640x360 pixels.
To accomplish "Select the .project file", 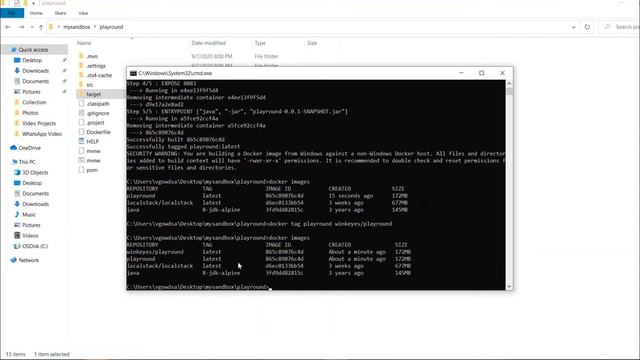I will point(95,122).
